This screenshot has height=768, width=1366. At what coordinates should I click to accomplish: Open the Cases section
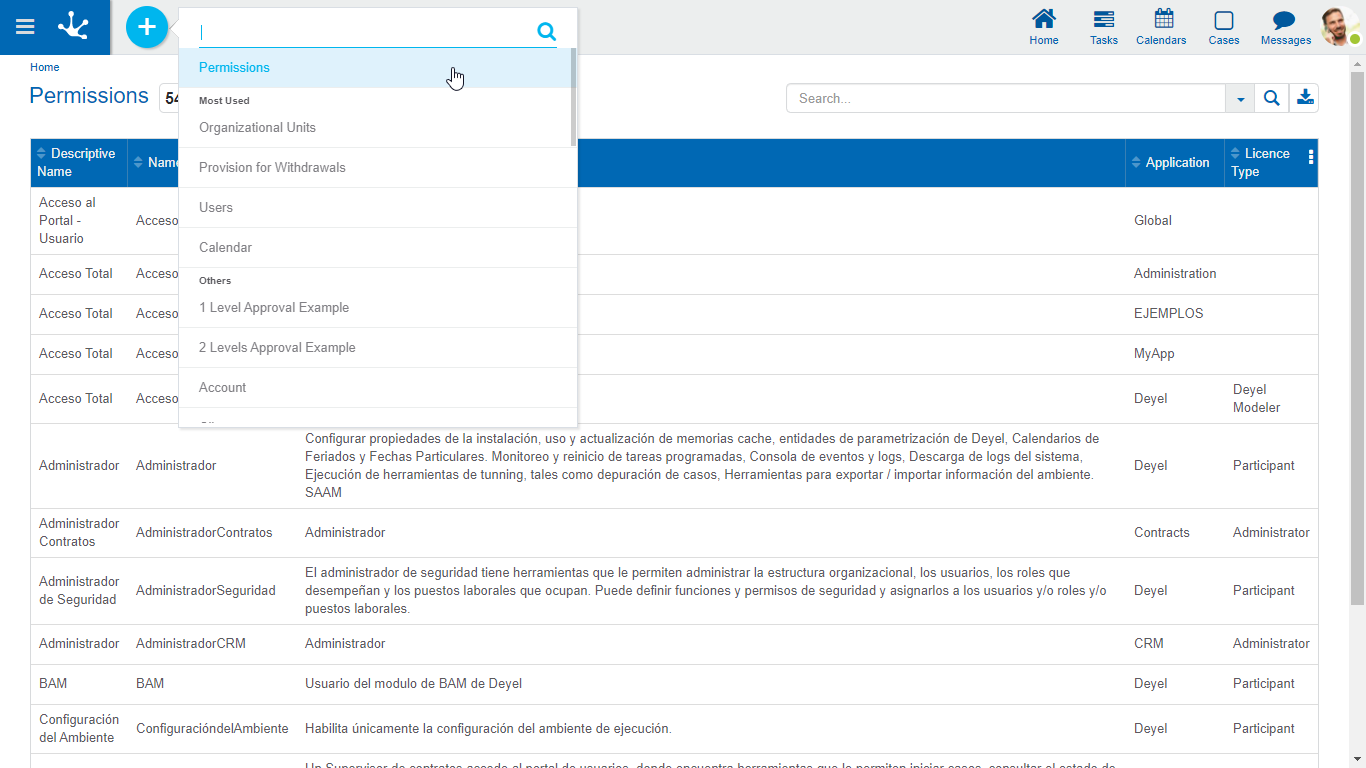pyautogui.click(x=1224, y=27)
